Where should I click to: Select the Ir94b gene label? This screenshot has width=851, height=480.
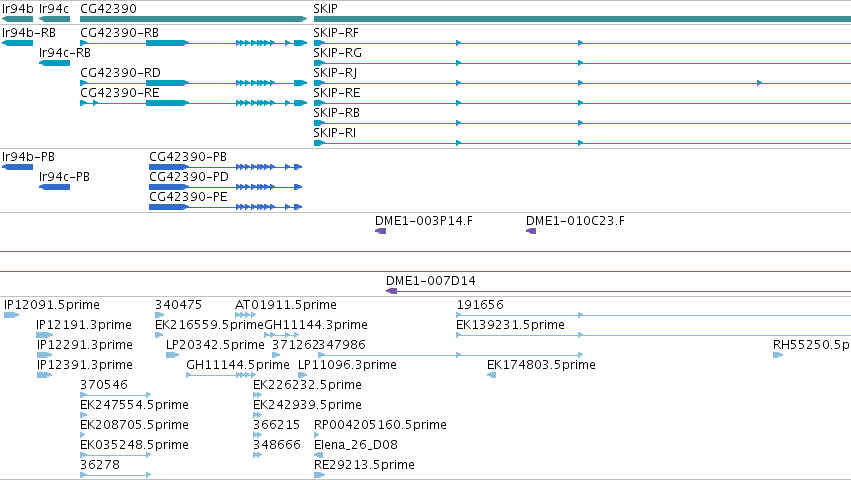(x=18, y=9)
